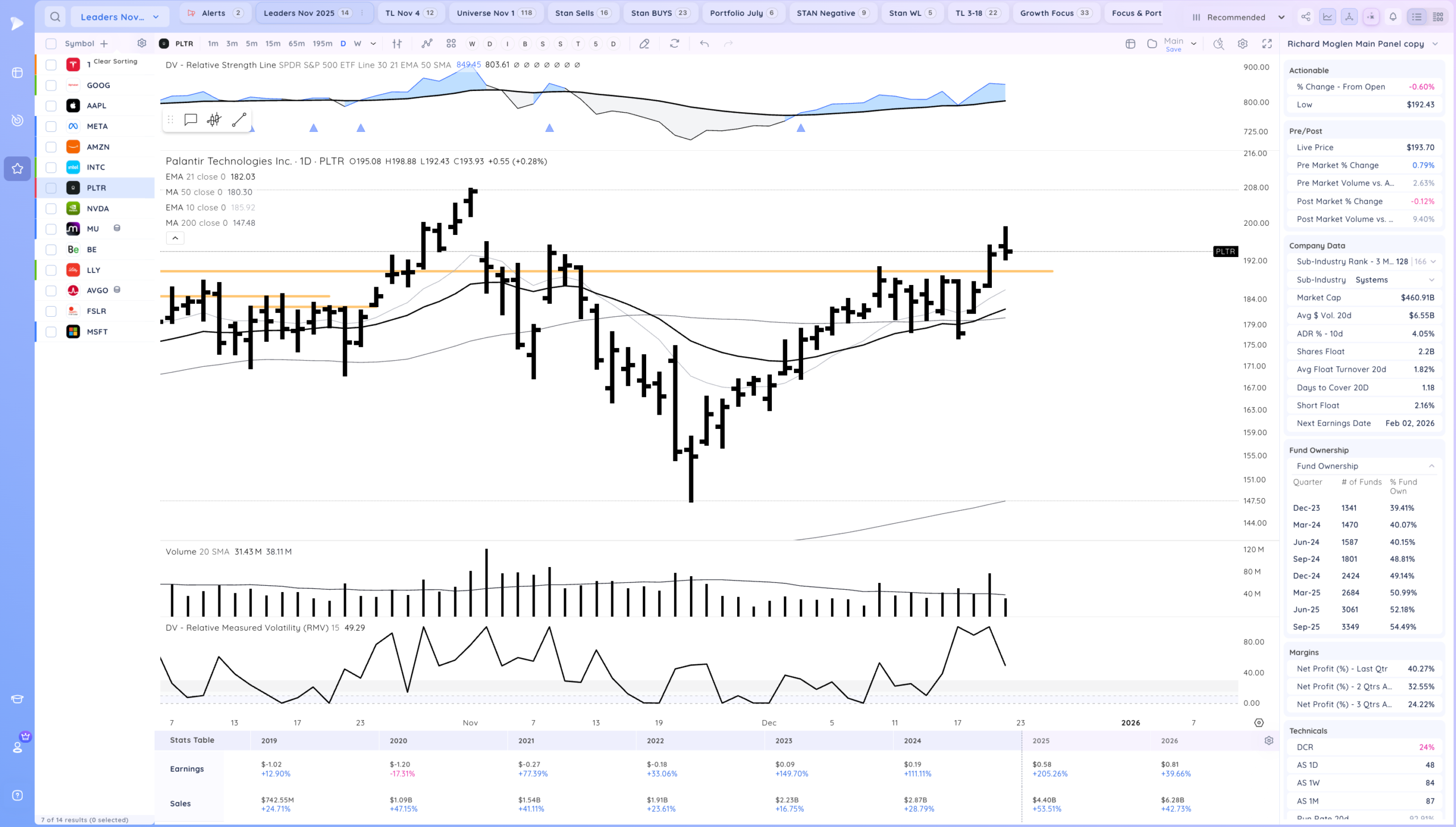
Task: Click the undo arrow icon
Action: 704,44
